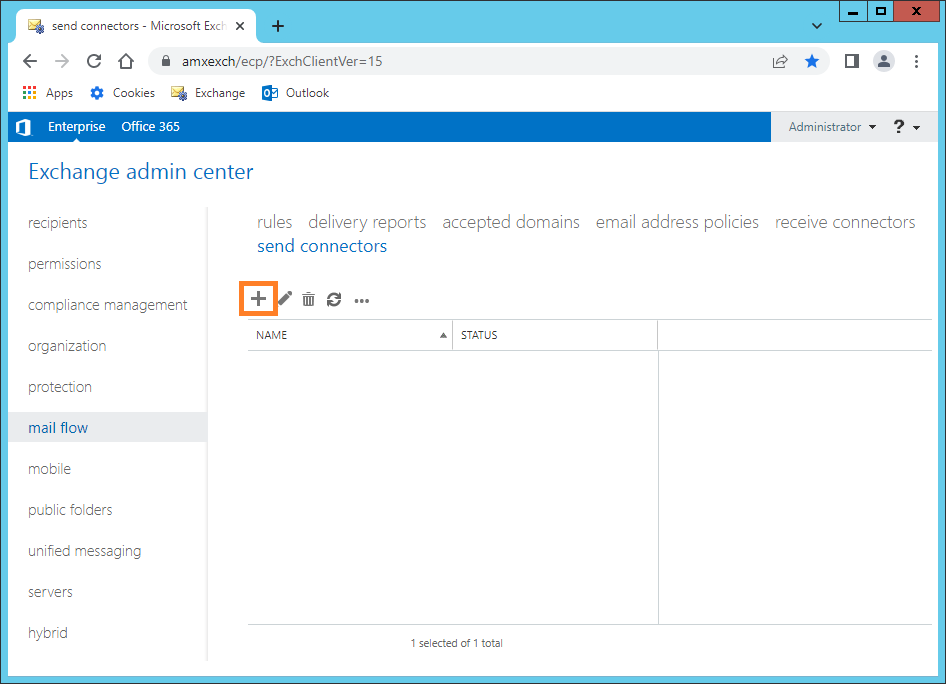Image resolution: width=946 pixels, height=684 pixels.
Task: Reload the page in the browser
Action: coord(94,61)
